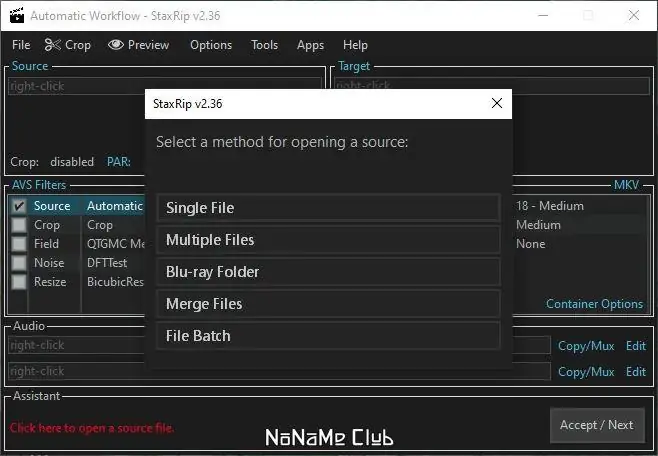
Task: Select the Source filter row name
Action: click(52, 206)
